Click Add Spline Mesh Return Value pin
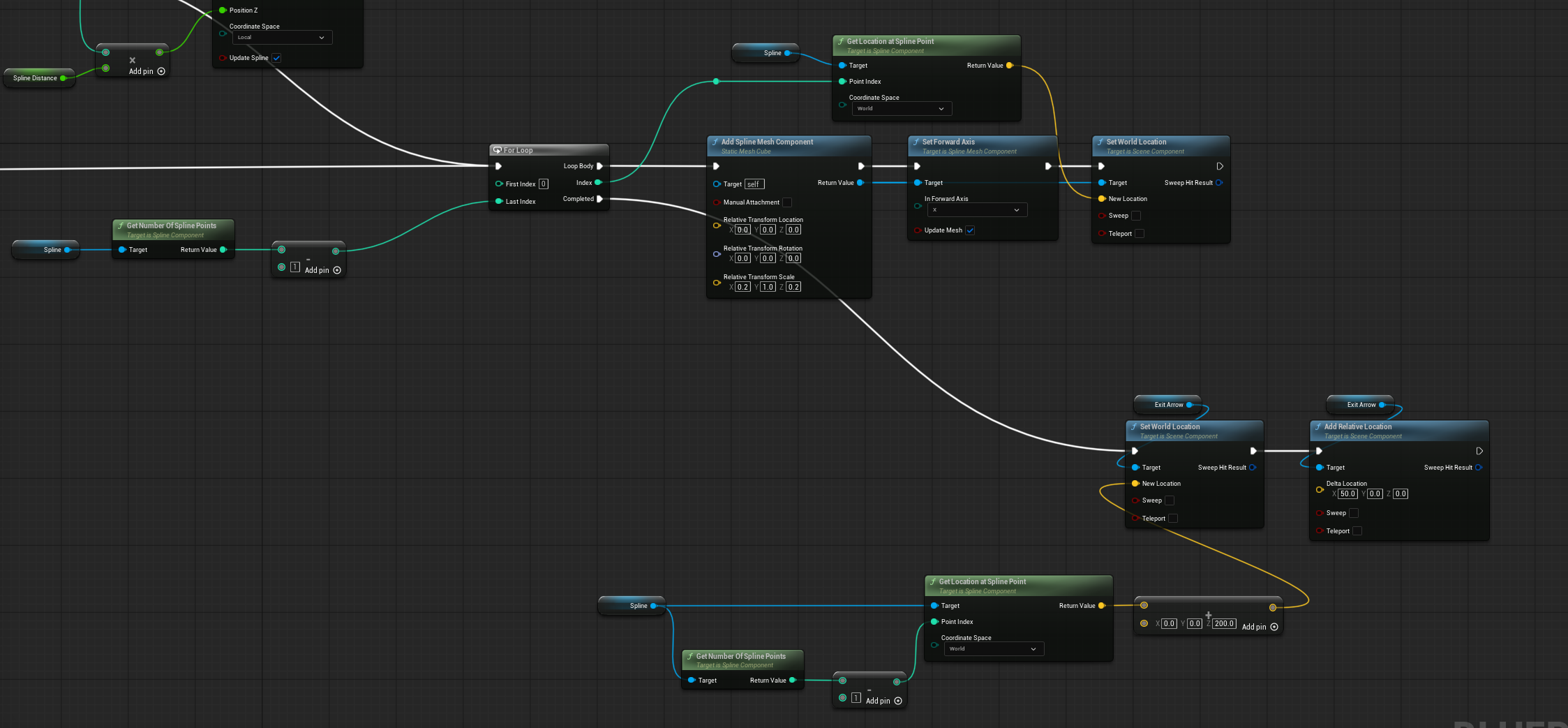This screenshot has width=1568, height=728. click(860, 183)
